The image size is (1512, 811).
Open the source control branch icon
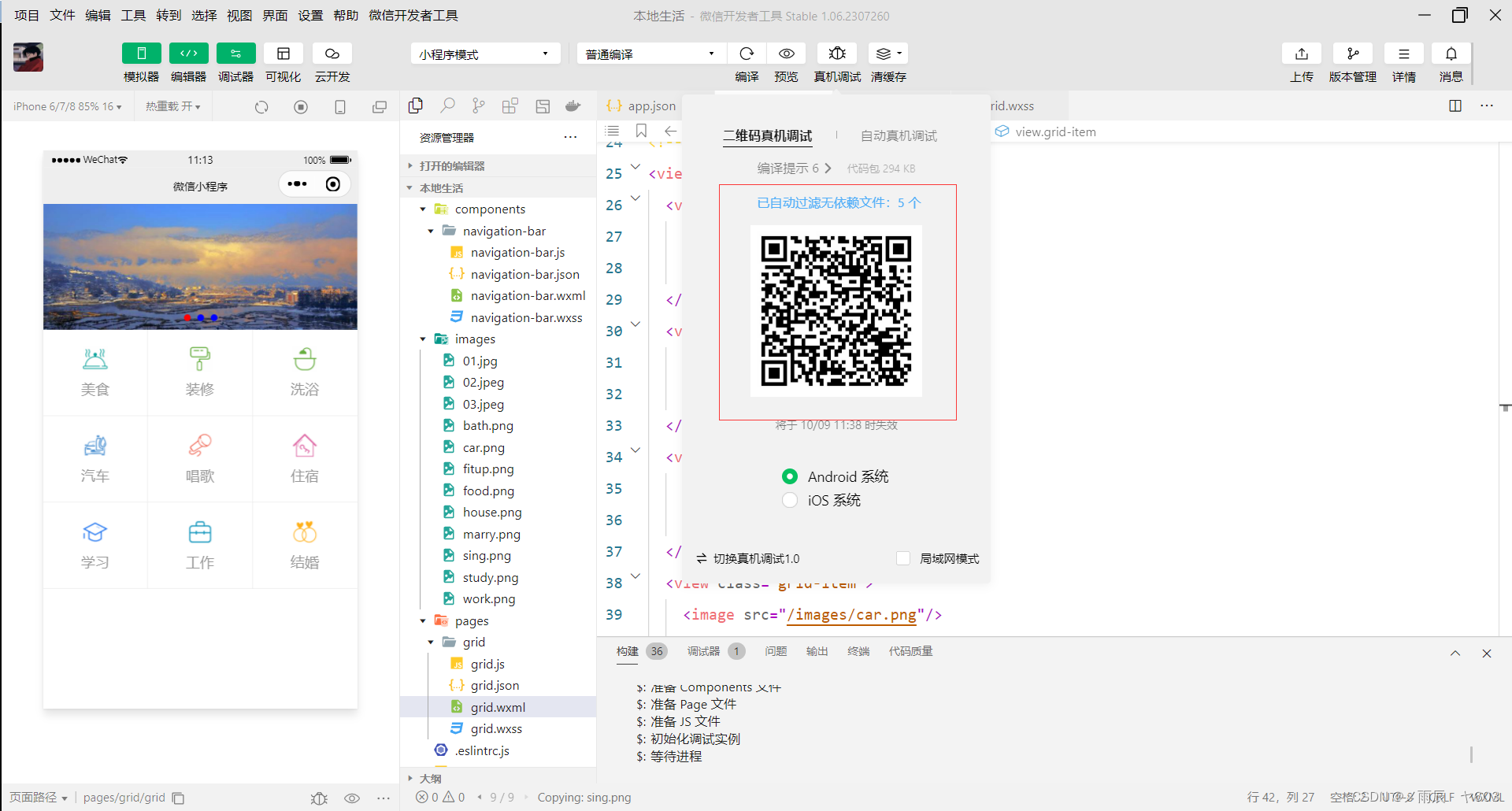(x=479, y=106)
